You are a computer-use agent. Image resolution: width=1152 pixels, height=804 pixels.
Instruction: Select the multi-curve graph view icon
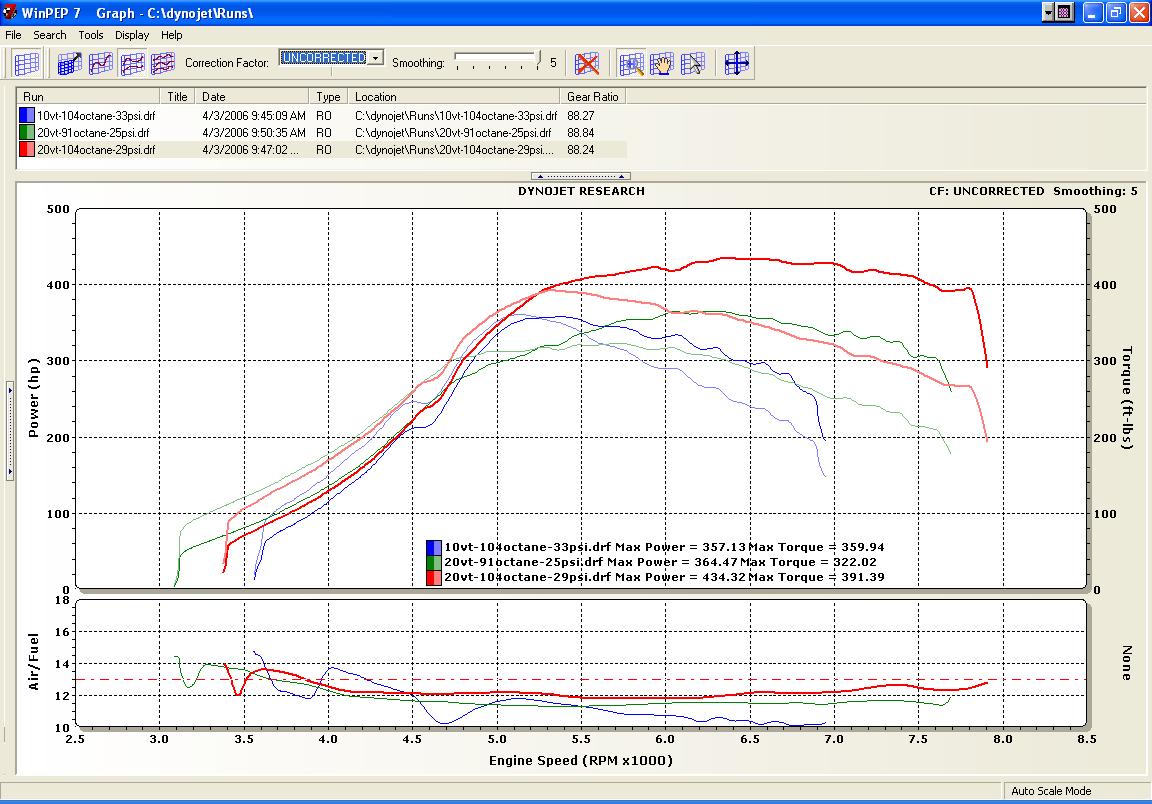[x=163, y=63]
